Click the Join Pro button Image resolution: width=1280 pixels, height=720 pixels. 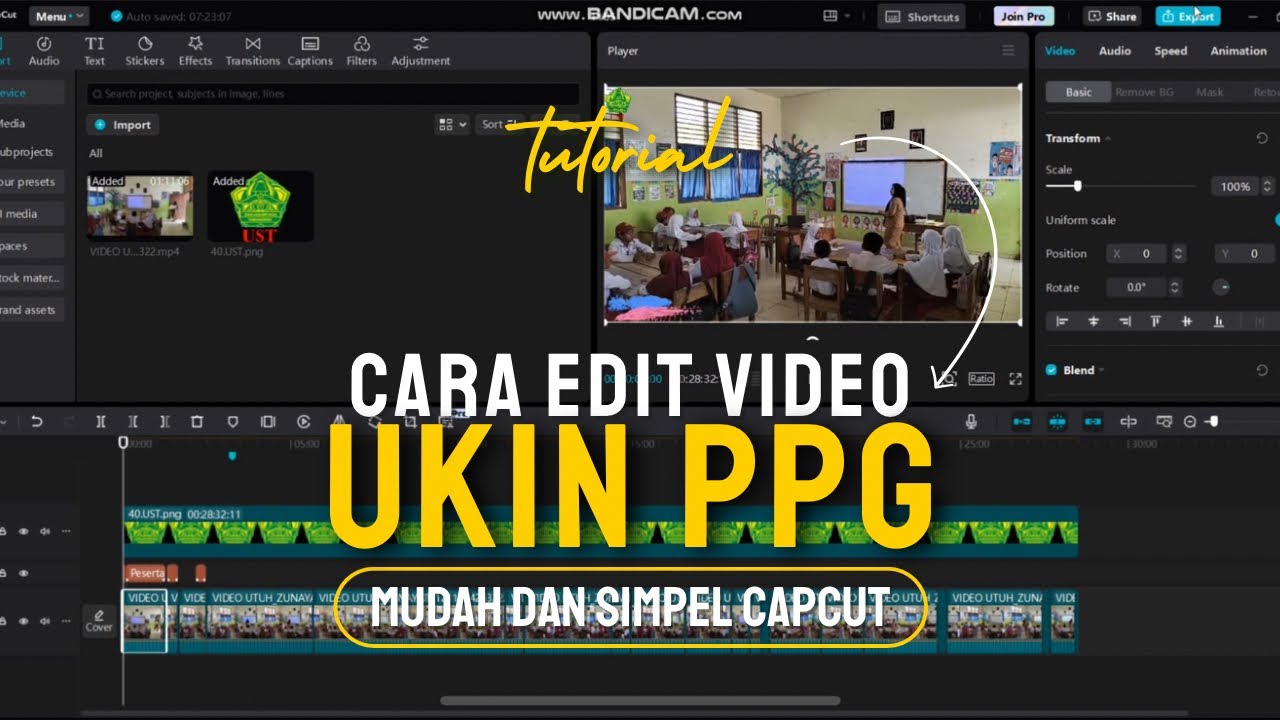1024,16
